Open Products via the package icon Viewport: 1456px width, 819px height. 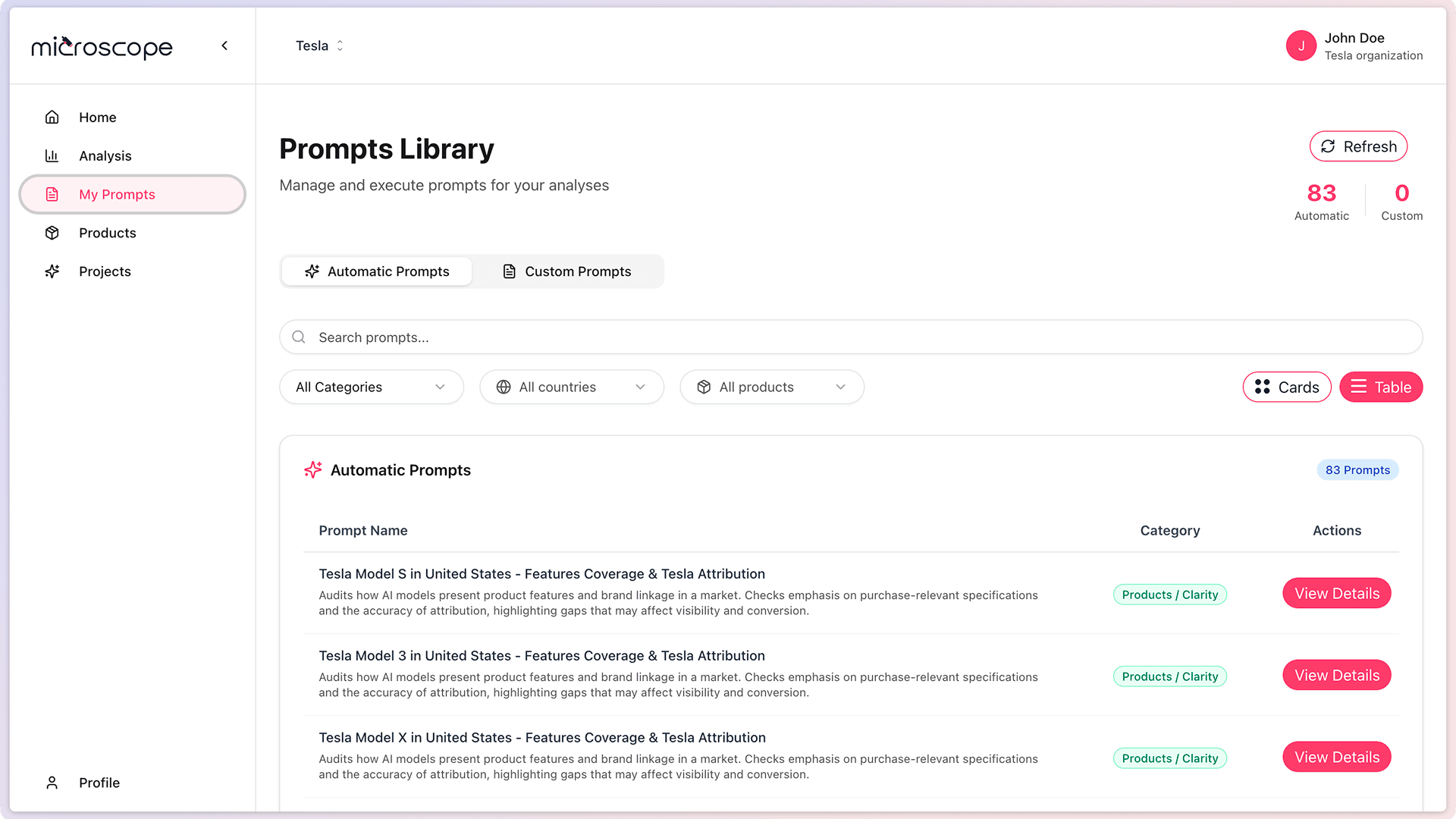[x=52, y=233]
